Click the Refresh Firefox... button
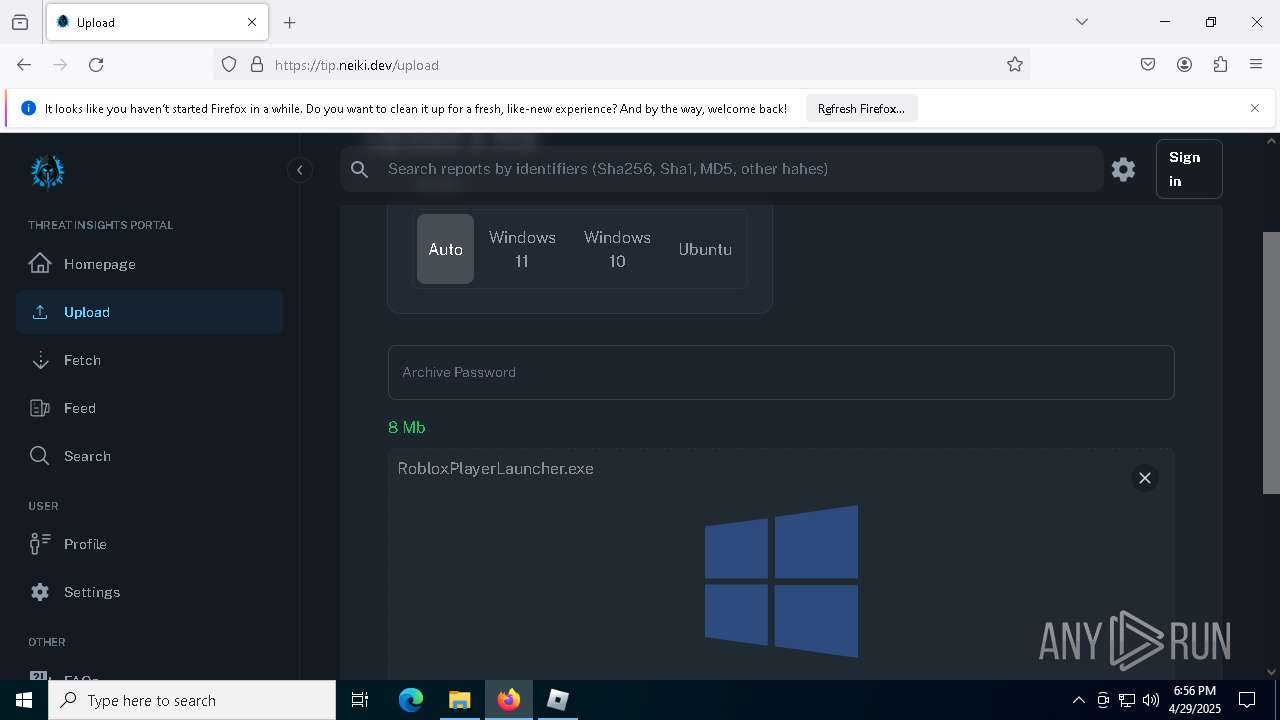This screenshot has width=1280, height=720. [861, 109]
